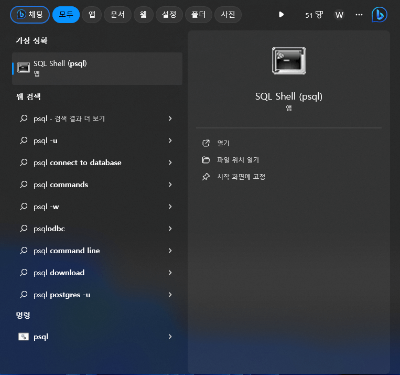Viewport: 400px width, 375px height.
Task: Expand chevron for 'psql - 검색 결과 더 보기'
Action: (x=170, y=119)
